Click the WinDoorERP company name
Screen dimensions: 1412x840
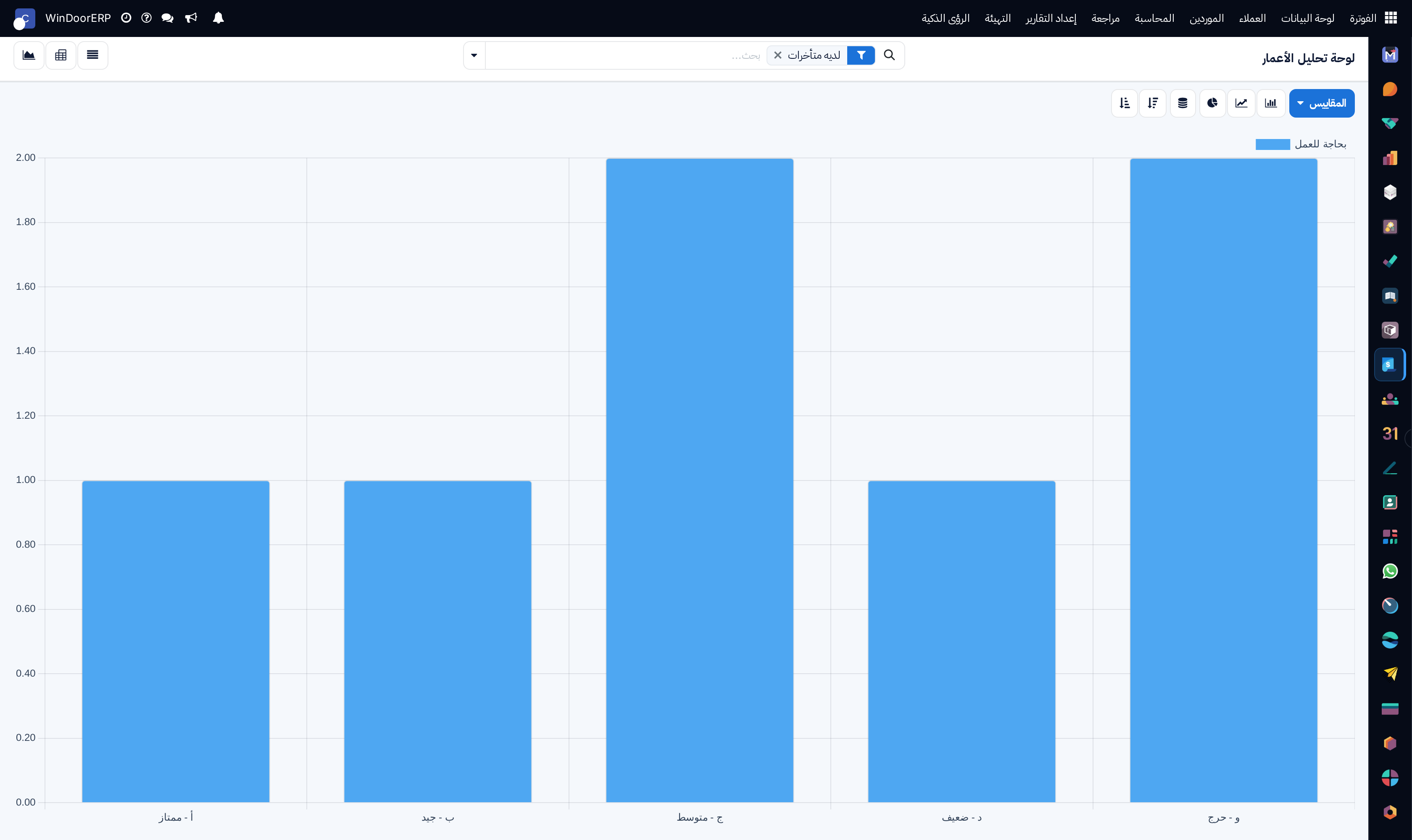point(78,18)
